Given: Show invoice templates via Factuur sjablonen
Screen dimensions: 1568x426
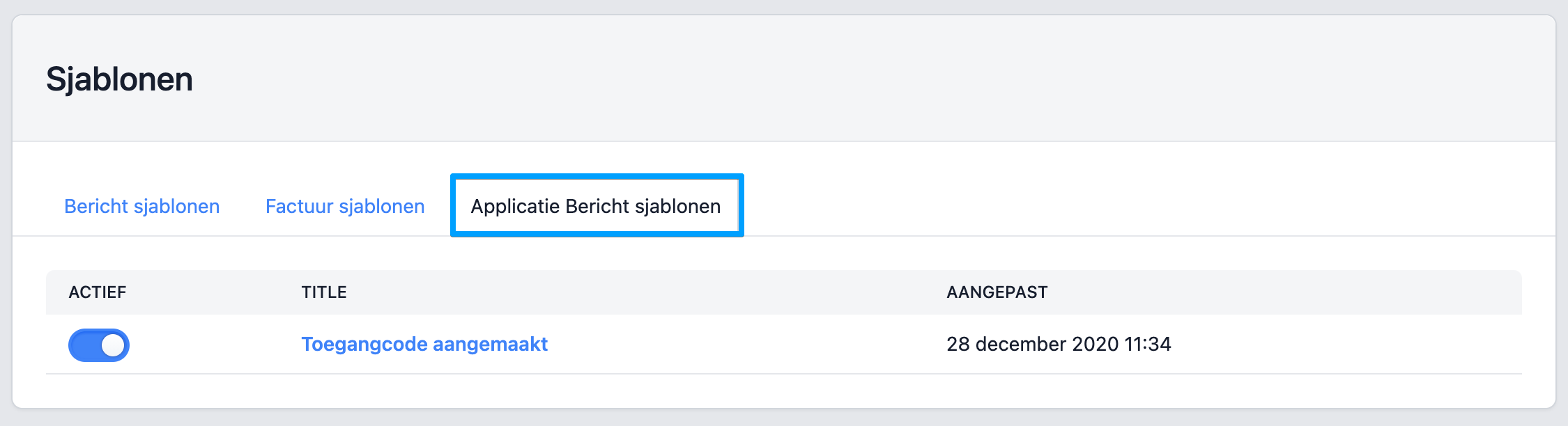Looking at the screenshot, I should [345, 206].
